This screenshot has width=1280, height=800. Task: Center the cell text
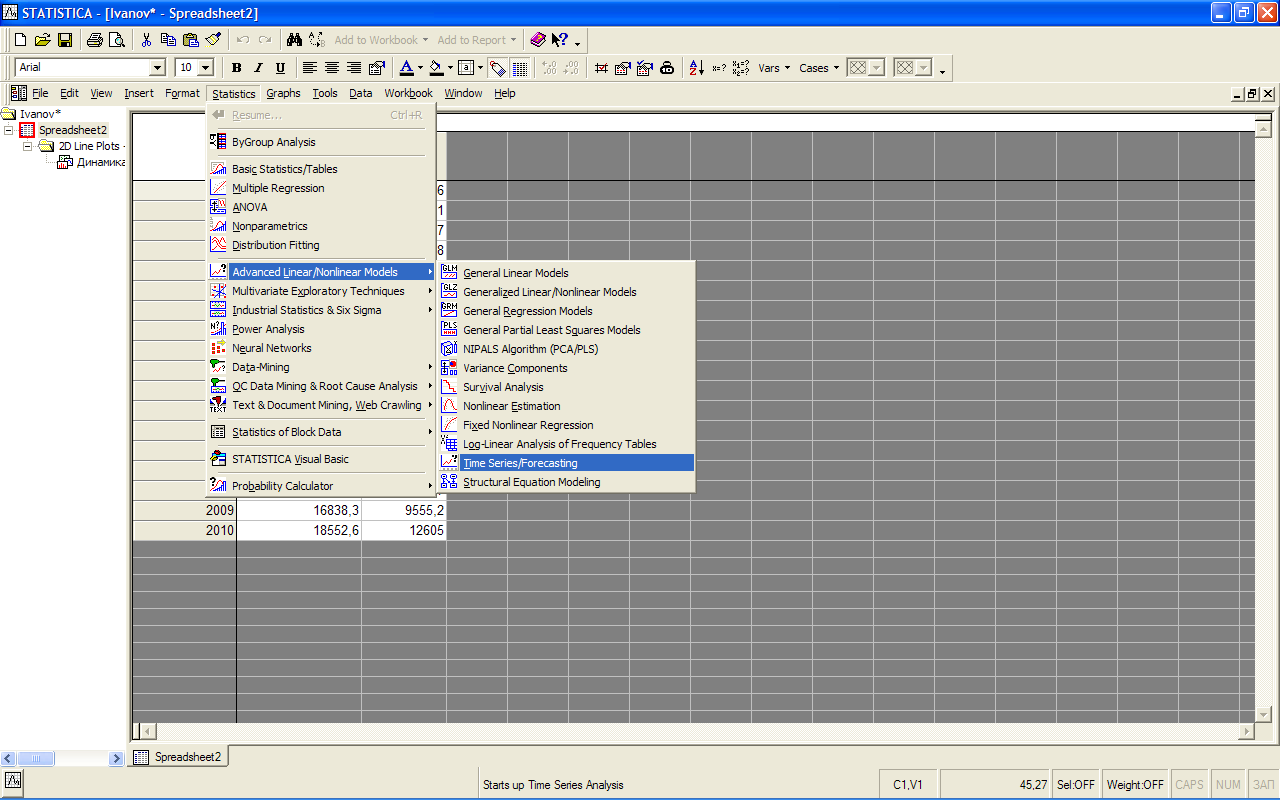(332, 68)
